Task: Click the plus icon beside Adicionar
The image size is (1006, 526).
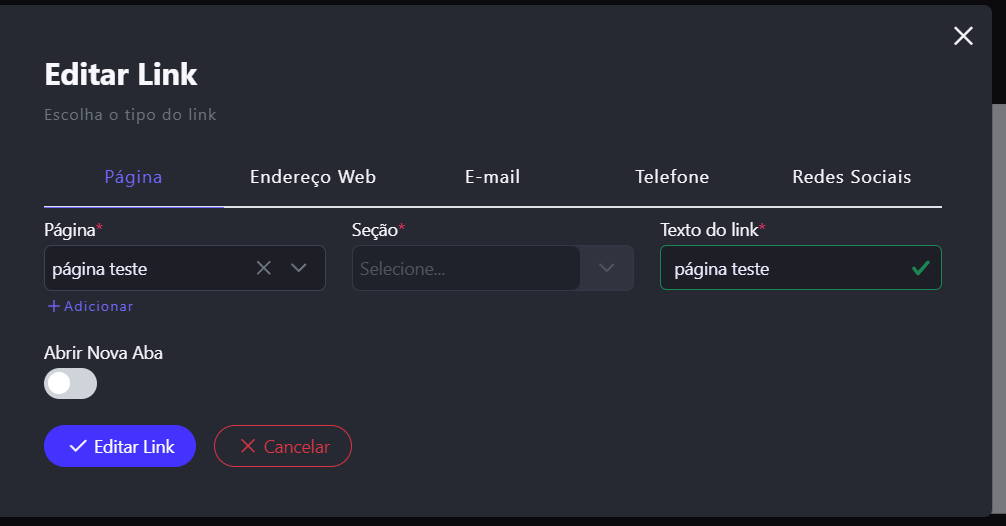Action: tap(54, 306)
